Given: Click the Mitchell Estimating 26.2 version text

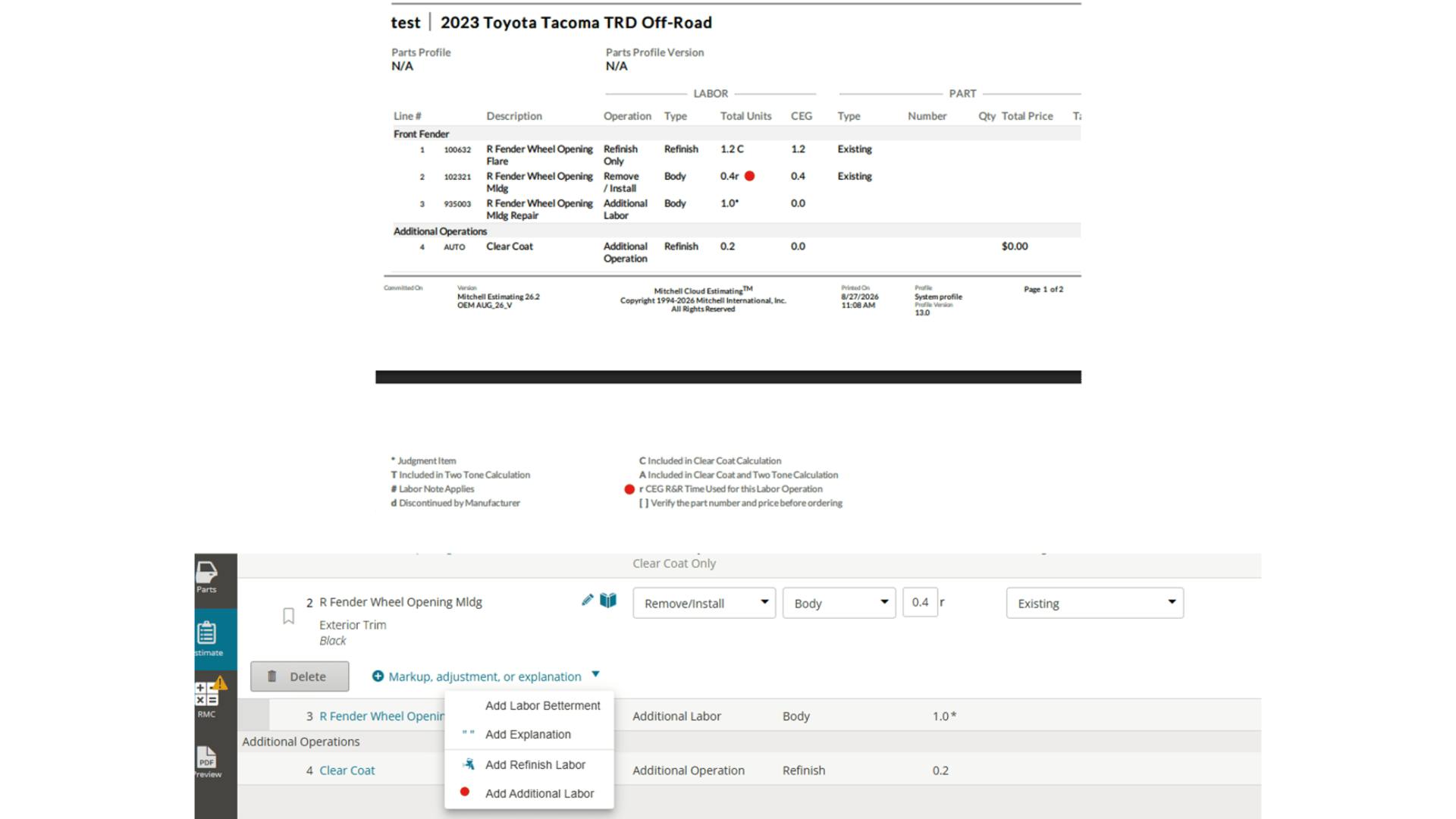Looking at the screenshot, I should click(498, 297).
